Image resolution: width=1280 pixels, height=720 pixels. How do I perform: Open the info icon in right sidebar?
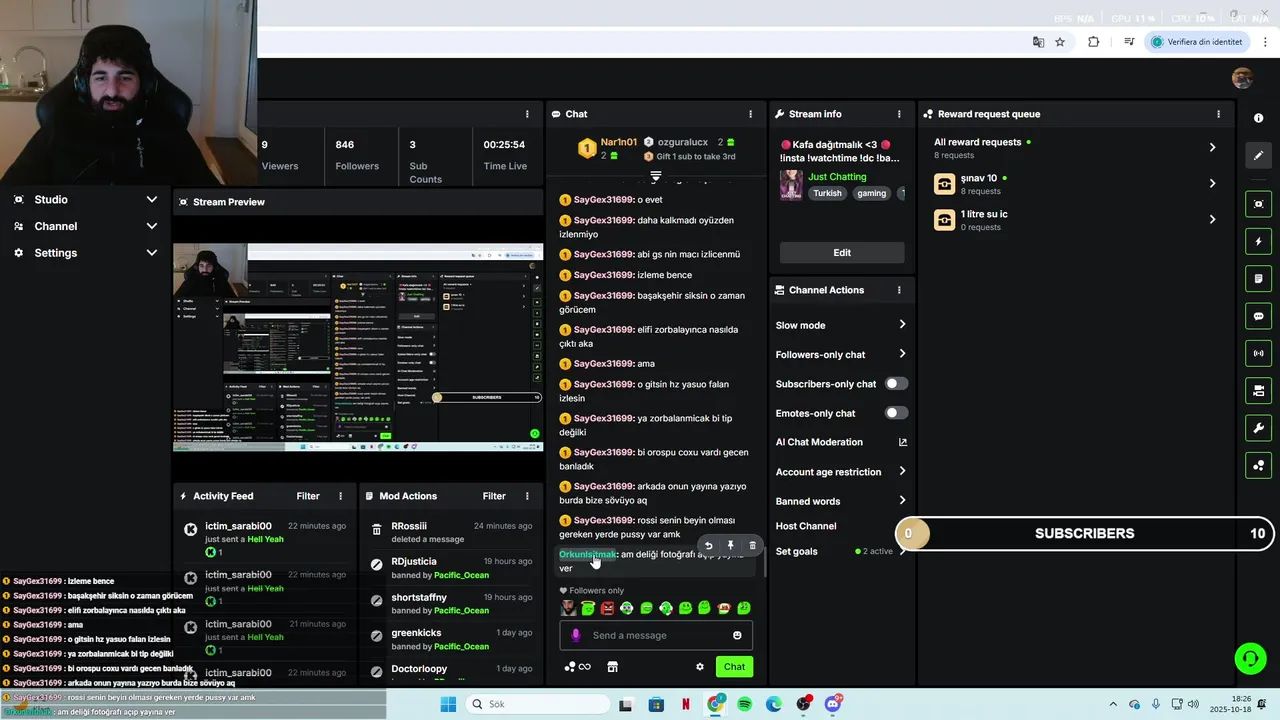pos(1258,118)
